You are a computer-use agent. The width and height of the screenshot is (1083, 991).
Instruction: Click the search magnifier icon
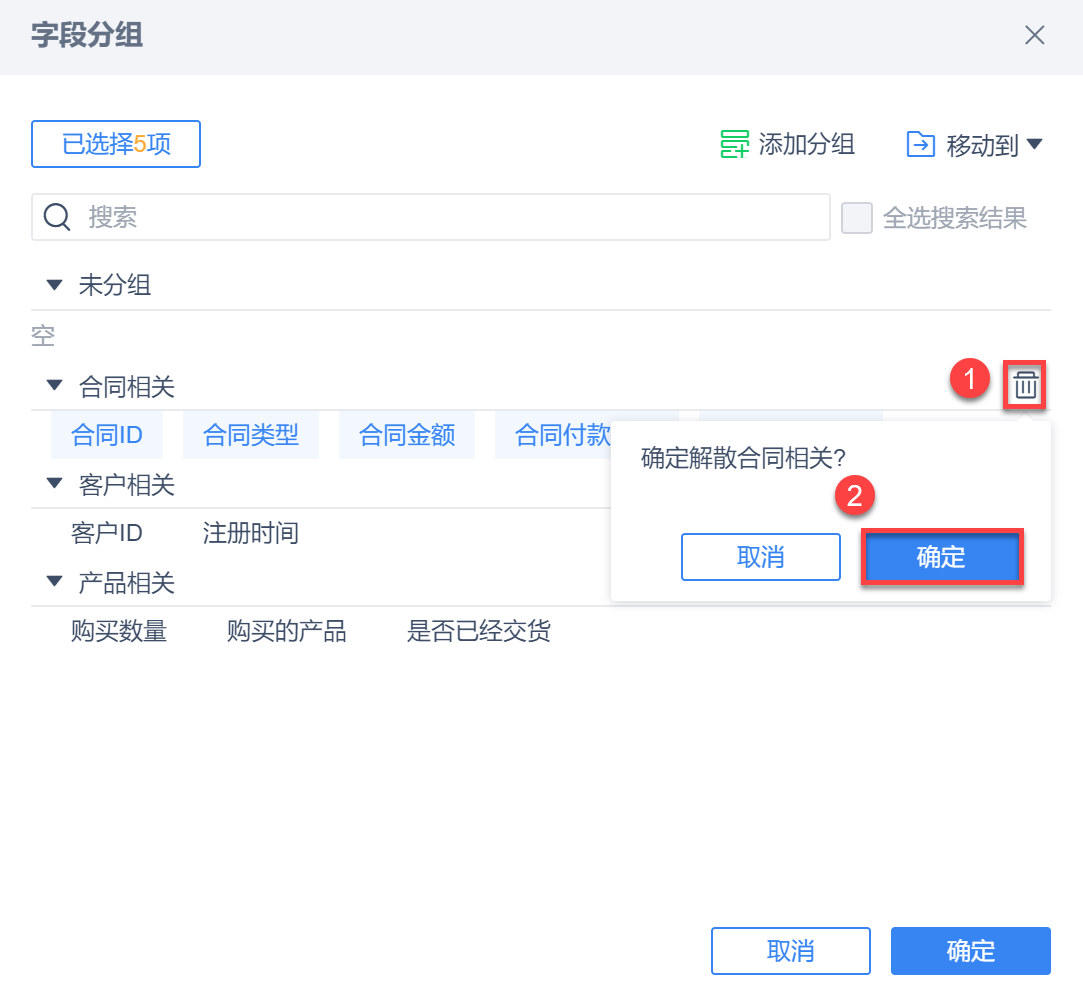tap(57, 217)
